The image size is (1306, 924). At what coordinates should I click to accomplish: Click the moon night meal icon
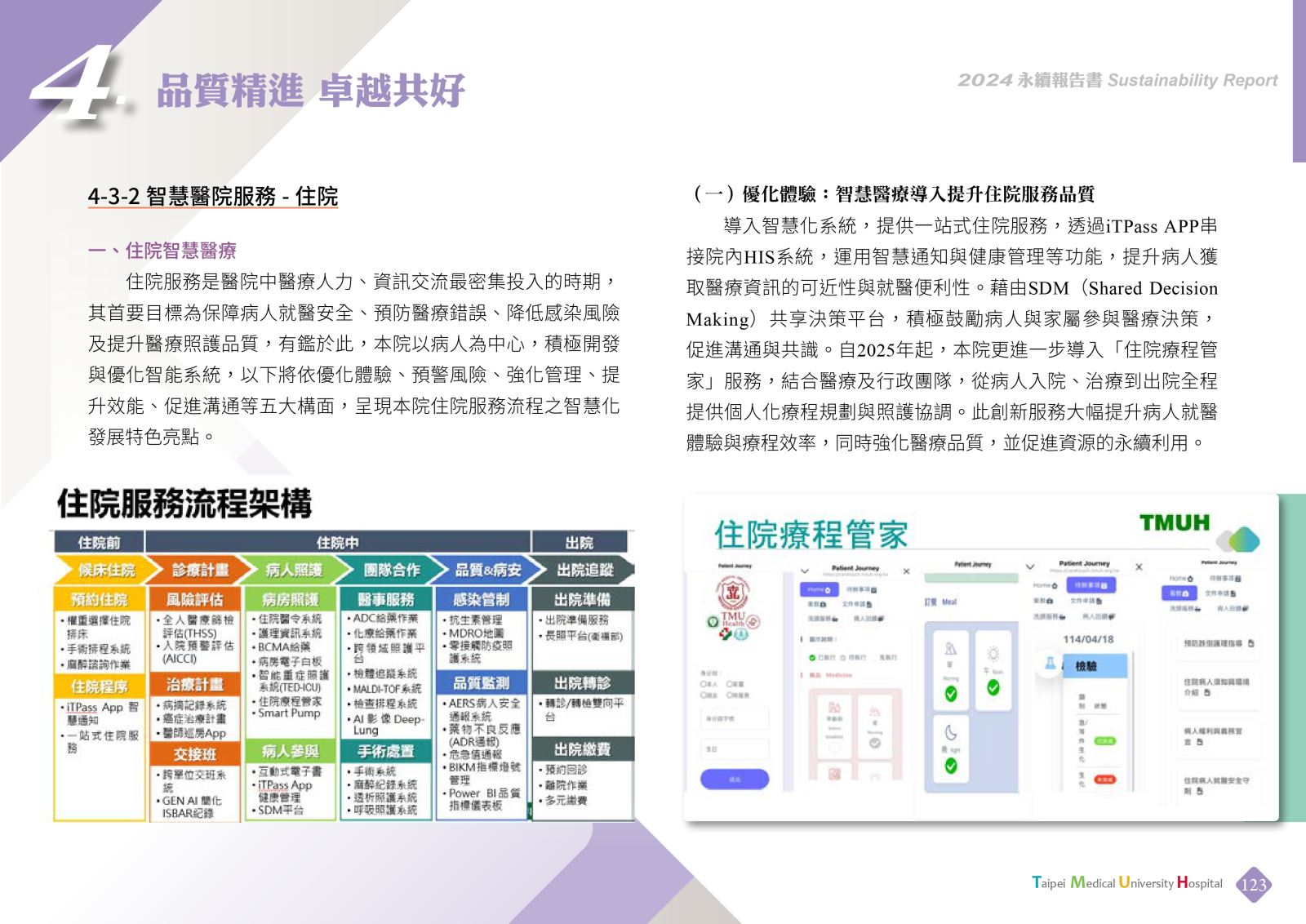click(951, 732)
